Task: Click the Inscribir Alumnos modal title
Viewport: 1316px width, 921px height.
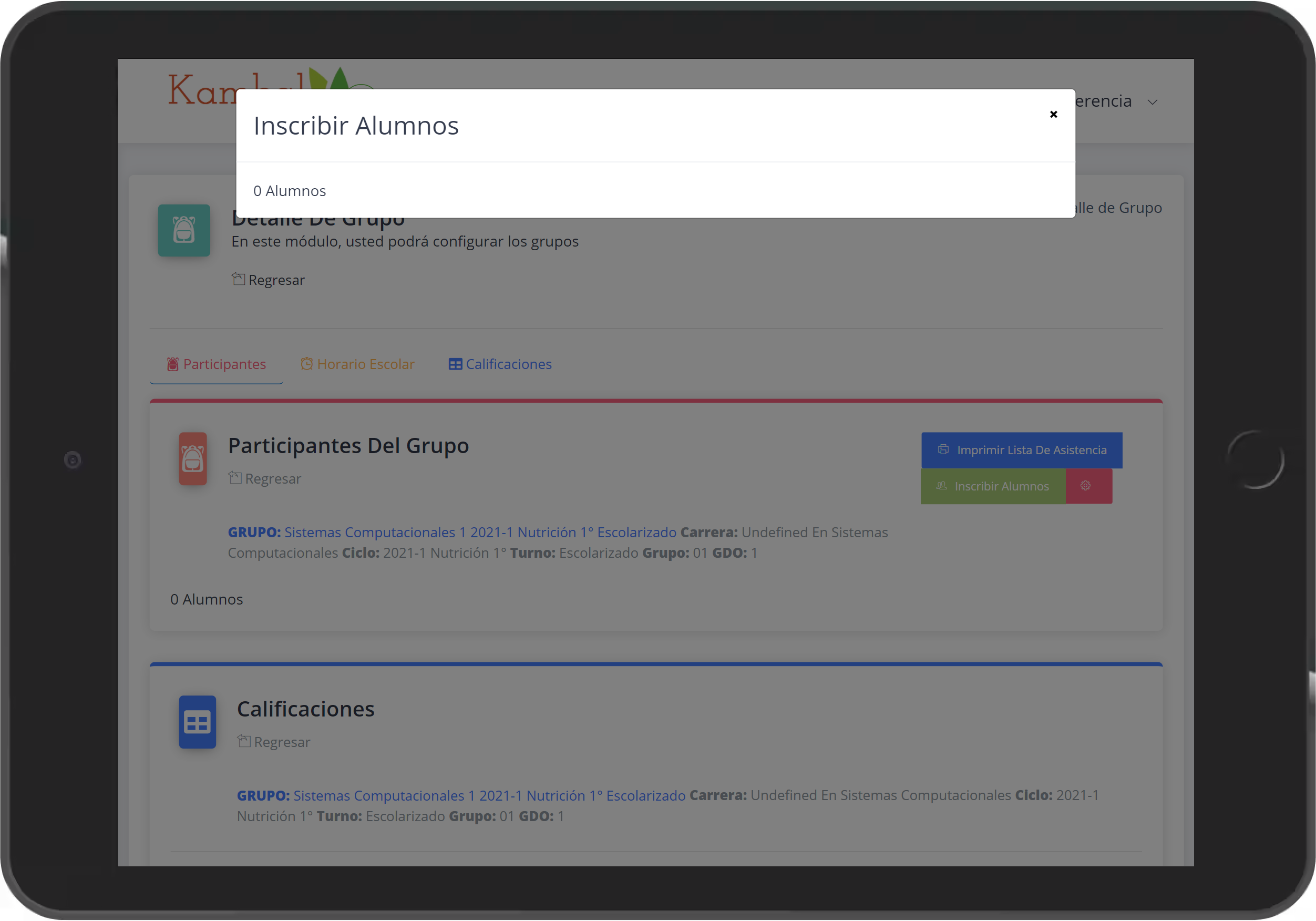Action: pyautogui.click(x=356, y=126)
